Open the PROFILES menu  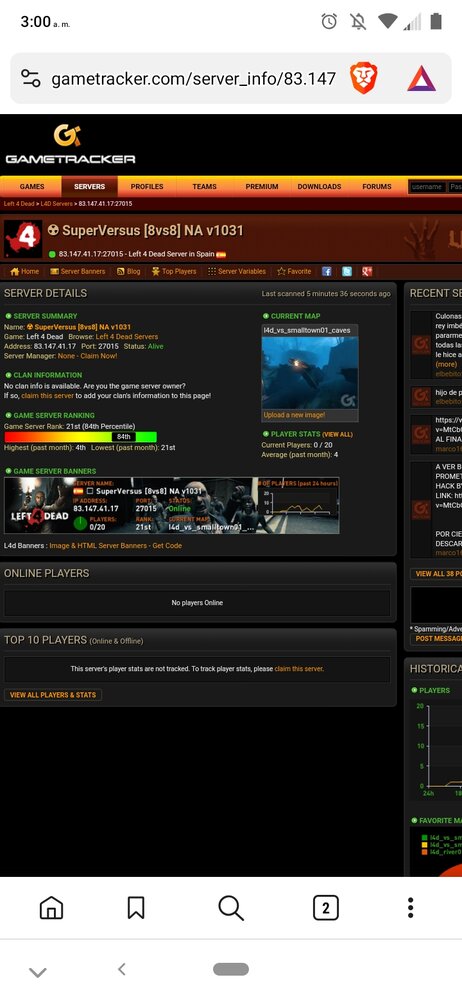147,187
